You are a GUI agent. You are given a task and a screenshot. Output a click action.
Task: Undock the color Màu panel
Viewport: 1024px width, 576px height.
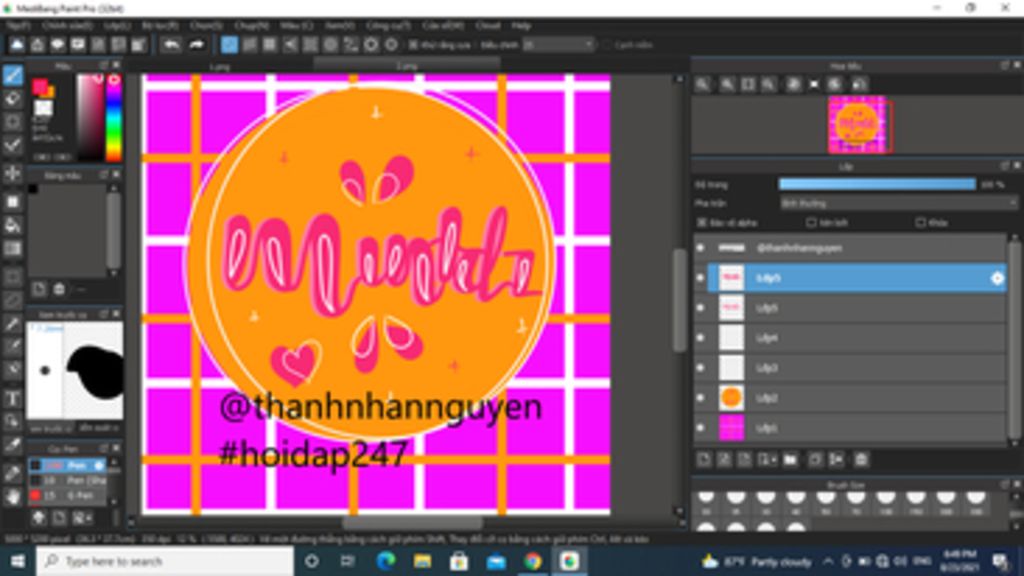tap(104, 65)
